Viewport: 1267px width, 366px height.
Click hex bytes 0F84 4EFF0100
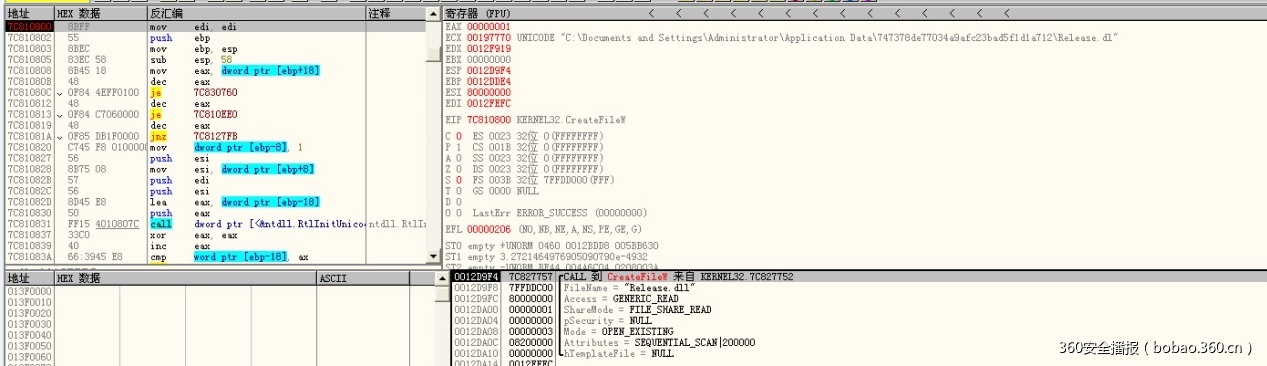tap(102, 92)
